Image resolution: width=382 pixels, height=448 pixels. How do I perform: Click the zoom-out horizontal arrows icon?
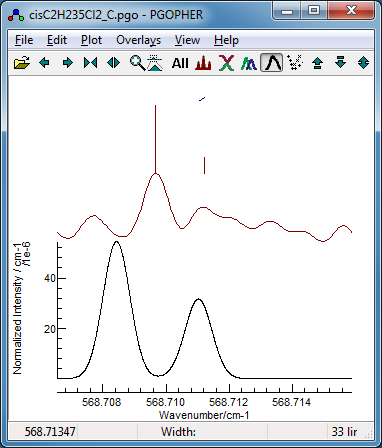[113, 63]
